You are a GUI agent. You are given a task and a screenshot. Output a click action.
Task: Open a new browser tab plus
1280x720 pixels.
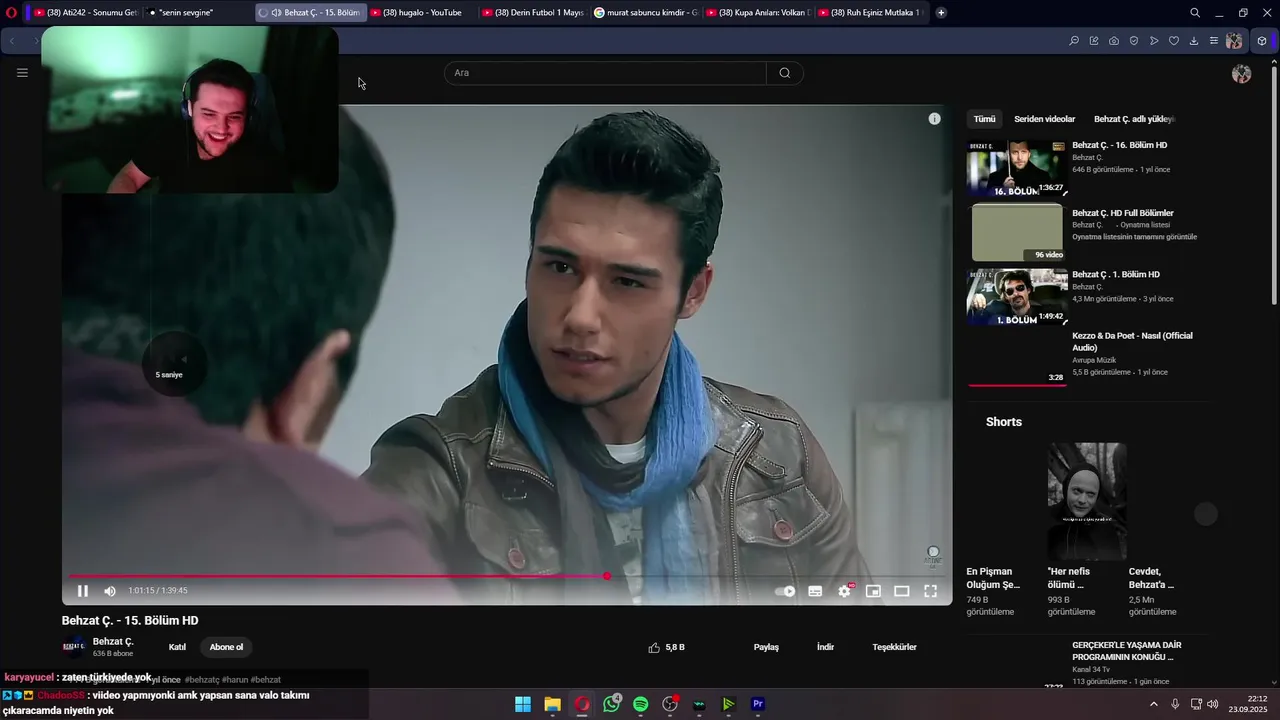[941, 13]
